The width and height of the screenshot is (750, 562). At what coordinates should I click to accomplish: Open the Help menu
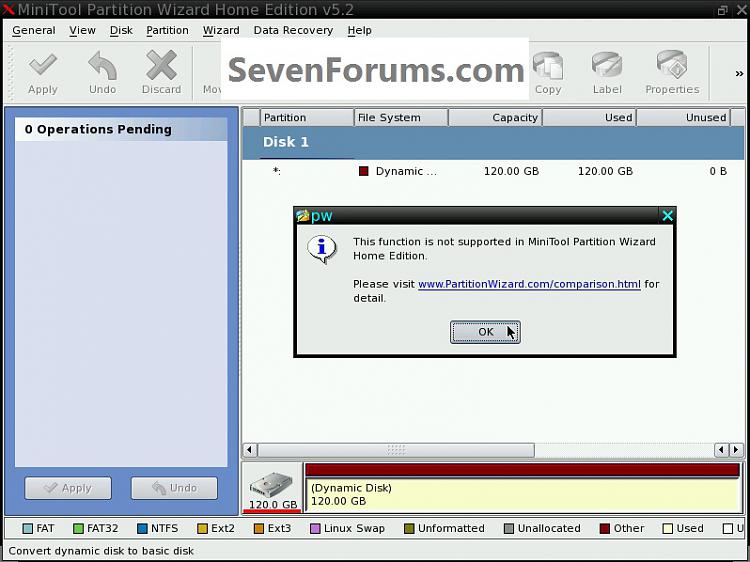359,30
